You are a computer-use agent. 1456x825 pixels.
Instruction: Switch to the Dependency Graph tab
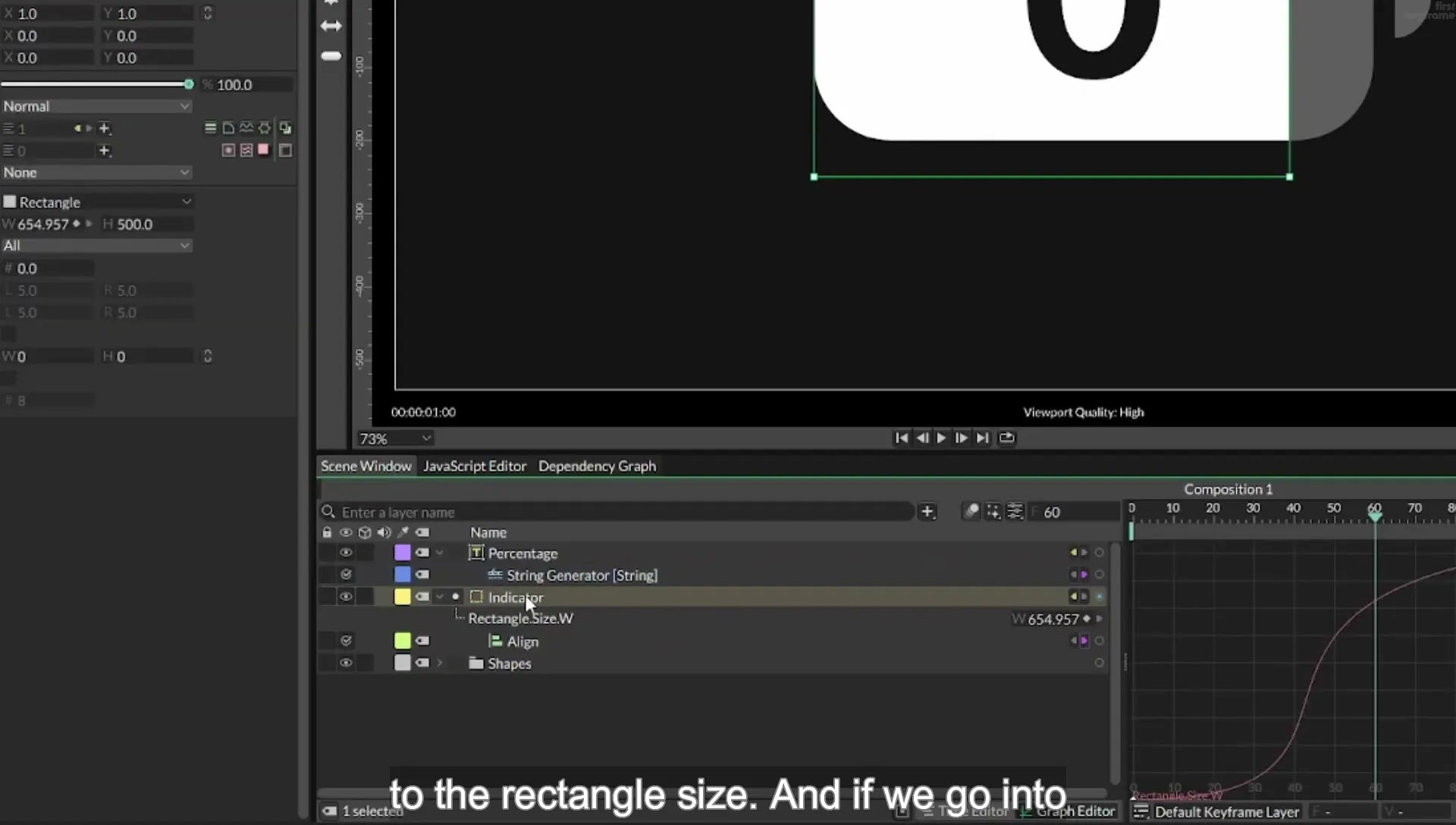click(x=597, y=466)
